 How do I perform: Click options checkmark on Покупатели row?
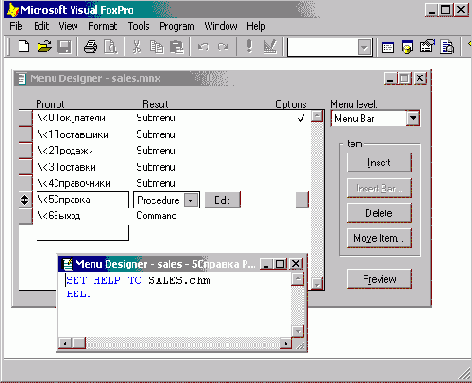(301, 118)
